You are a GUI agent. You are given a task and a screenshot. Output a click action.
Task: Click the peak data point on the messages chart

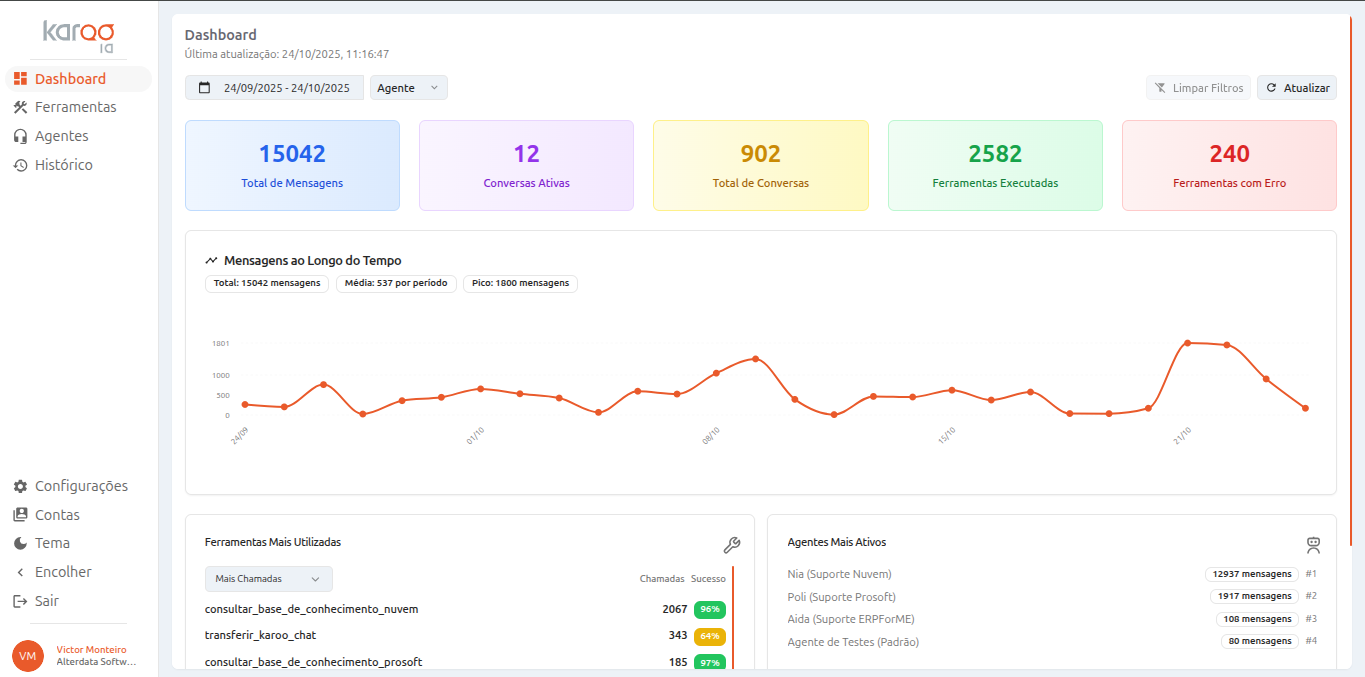pyautogui.click(x=1187, y=343)
